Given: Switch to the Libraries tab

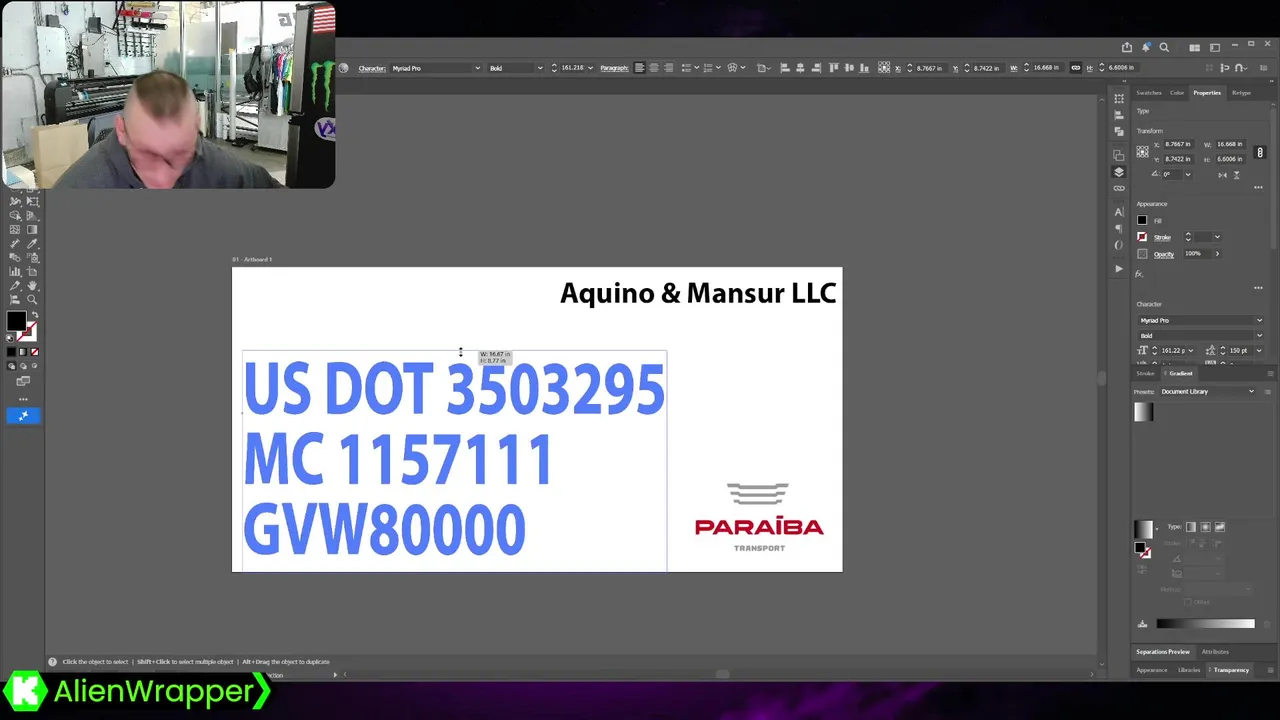Looking at the screenshot, I should click(x=1189, y=670).
